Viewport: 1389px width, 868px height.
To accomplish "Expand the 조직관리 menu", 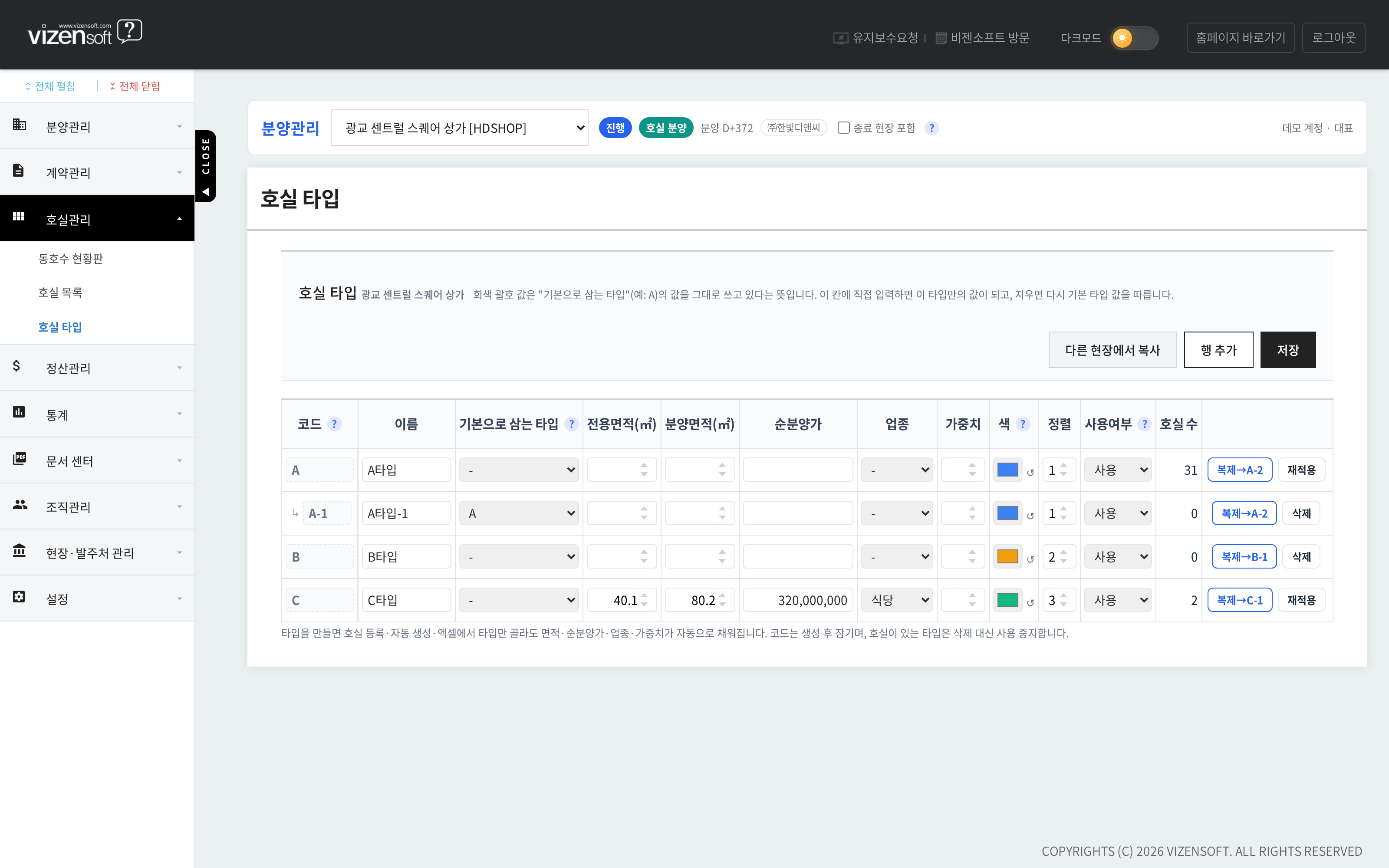I will tap(98, 506).
